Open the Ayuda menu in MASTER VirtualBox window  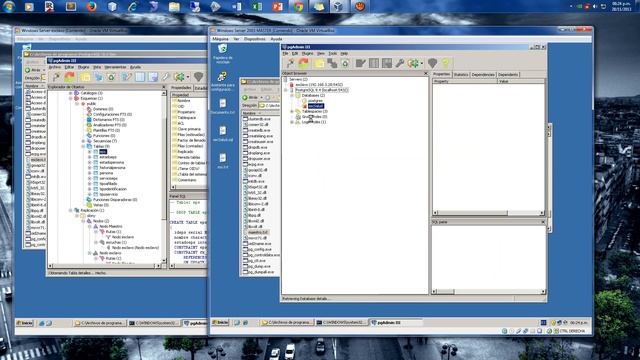coord(276,39)
